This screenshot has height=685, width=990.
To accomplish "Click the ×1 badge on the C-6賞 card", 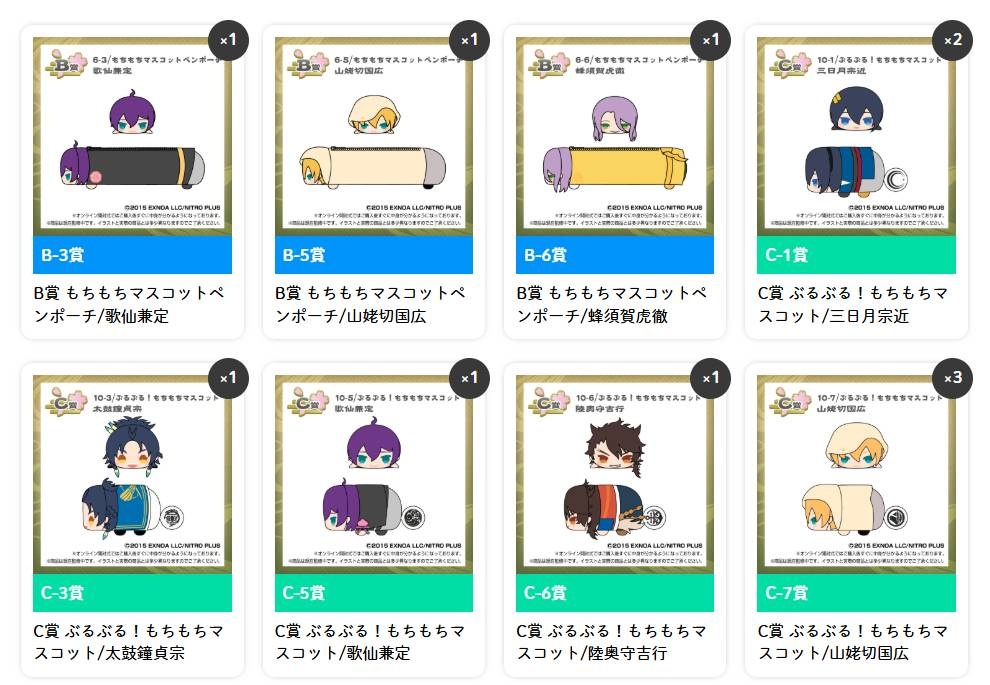I will [x=710, y=378].
